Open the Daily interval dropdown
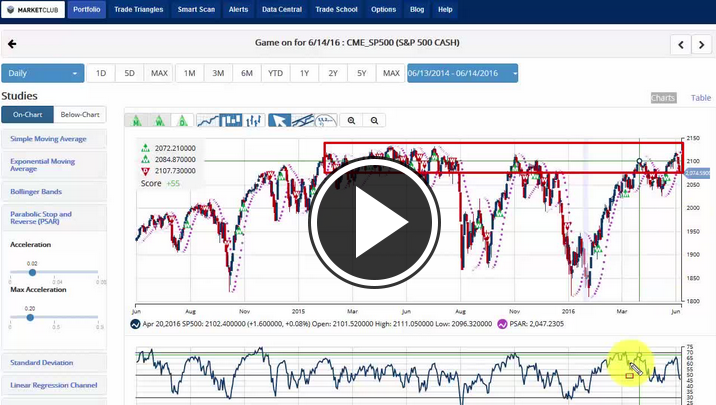The image size is (716, 405). point(42,73)
